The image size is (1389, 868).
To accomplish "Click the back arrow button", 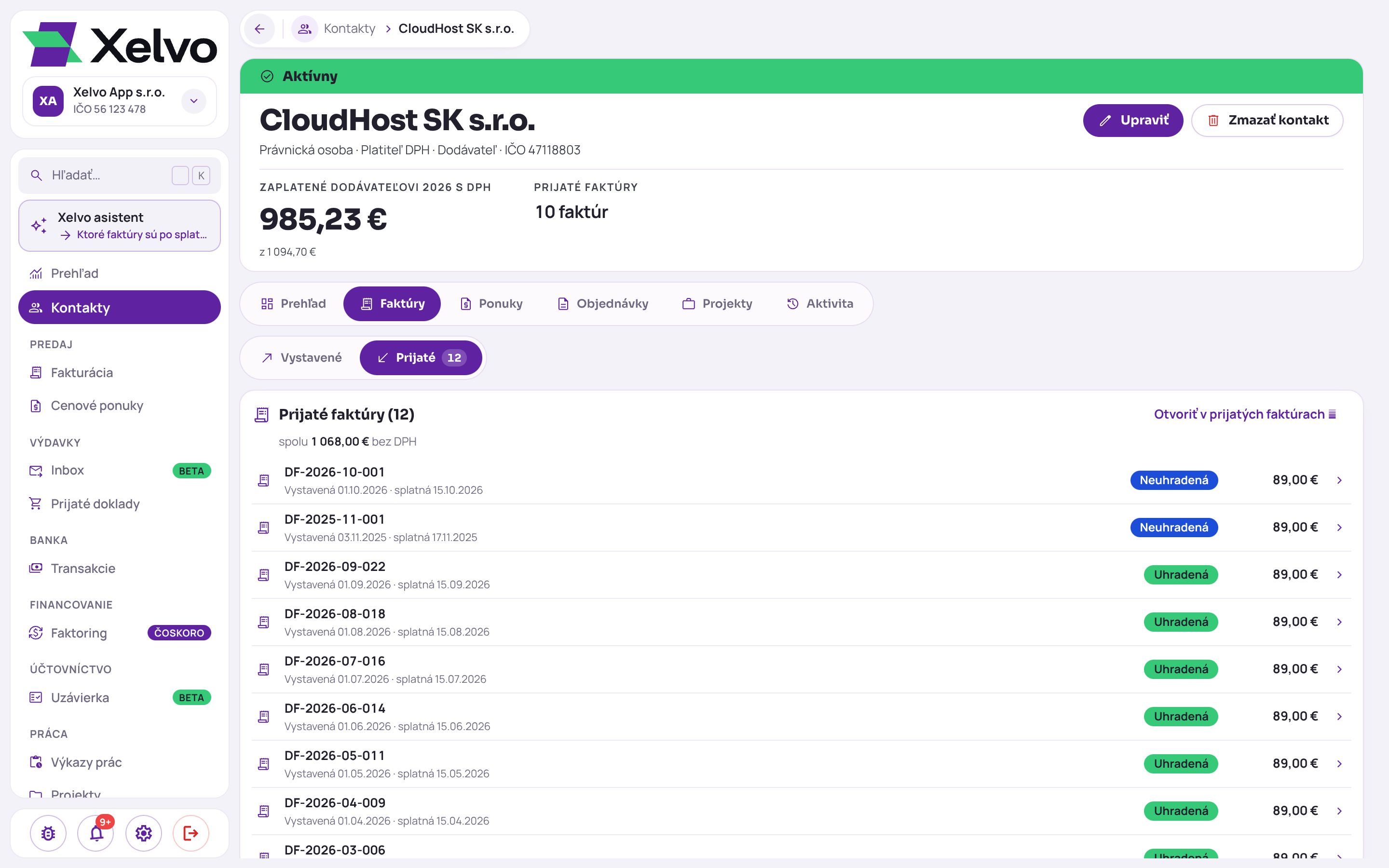I will pos(259,29).
